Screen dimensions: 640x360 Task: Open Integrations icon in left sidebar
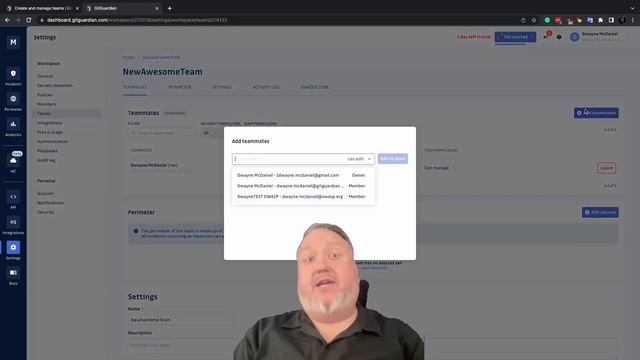tap(13, 225)
